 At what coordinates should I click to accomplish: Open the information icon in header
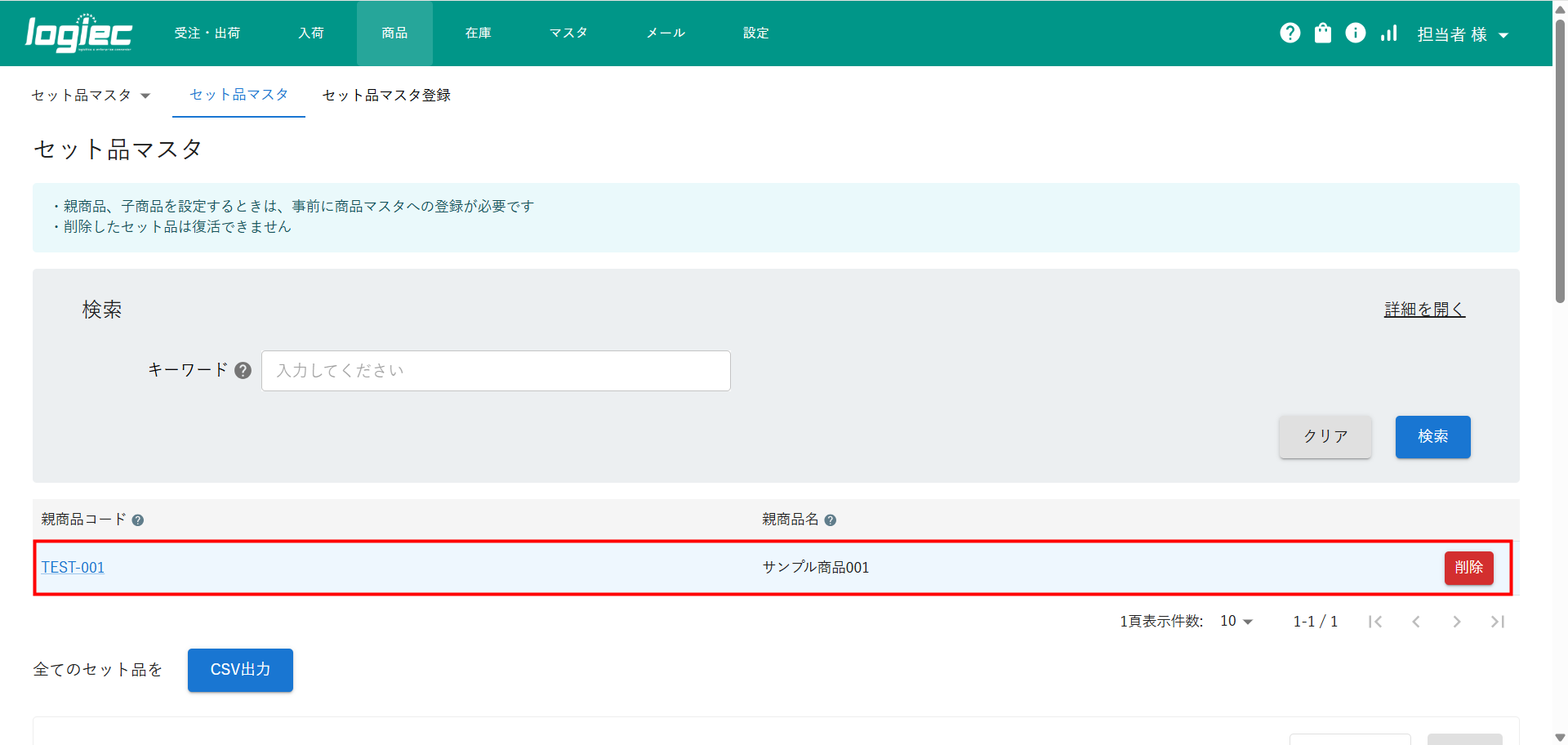click(x=1355, y=33)
